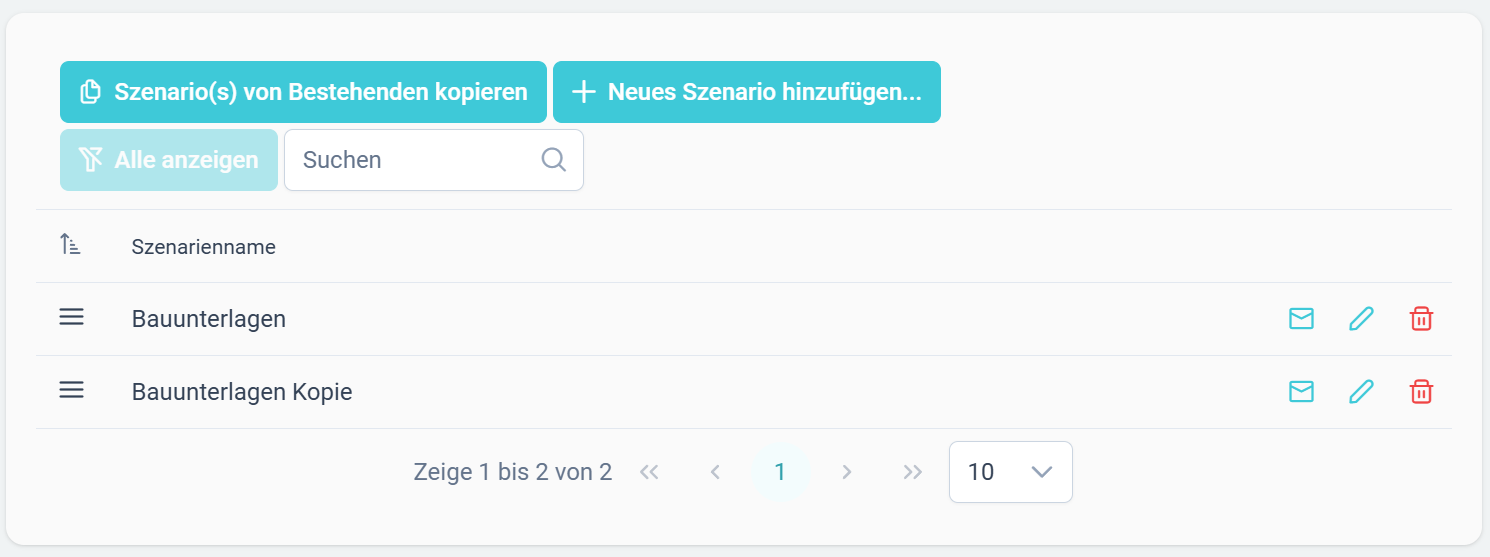
Task: Click the mail icon for Bauunterlagen
Action: pos(1301,319)
